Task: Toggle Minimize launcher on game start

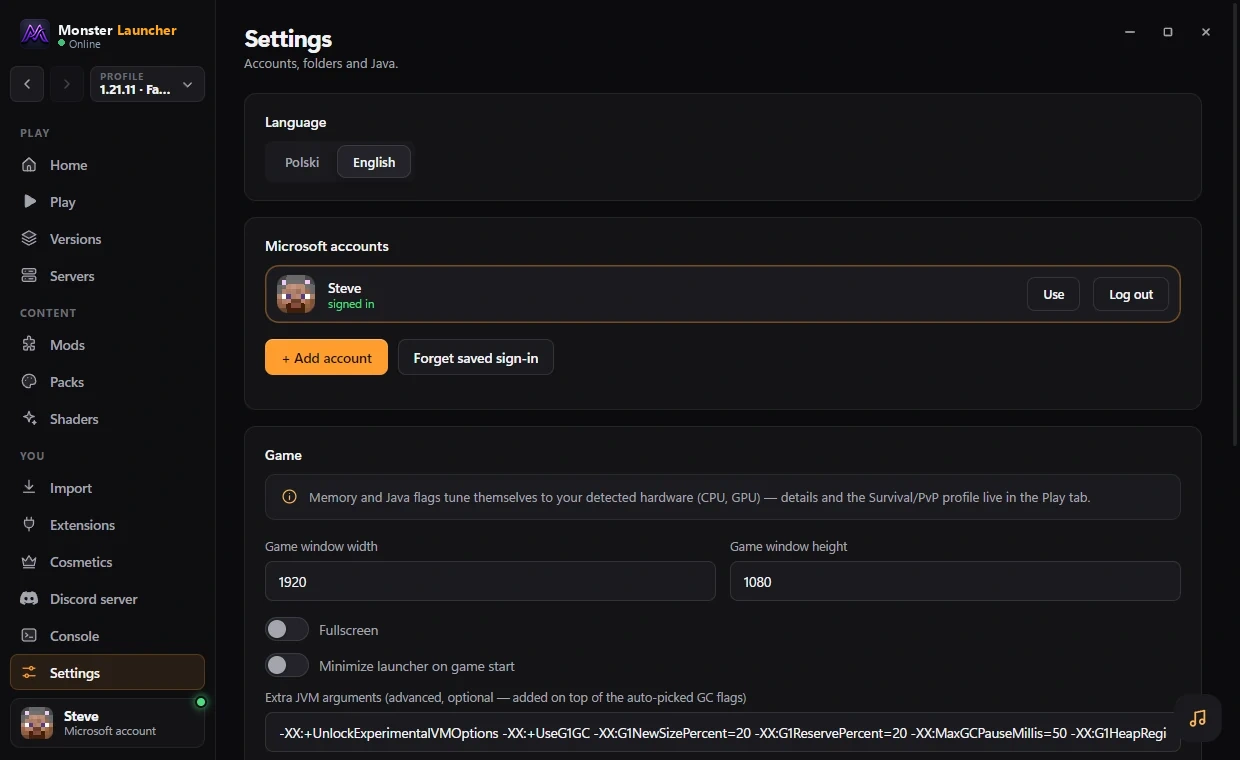Action: pos(287,666)
